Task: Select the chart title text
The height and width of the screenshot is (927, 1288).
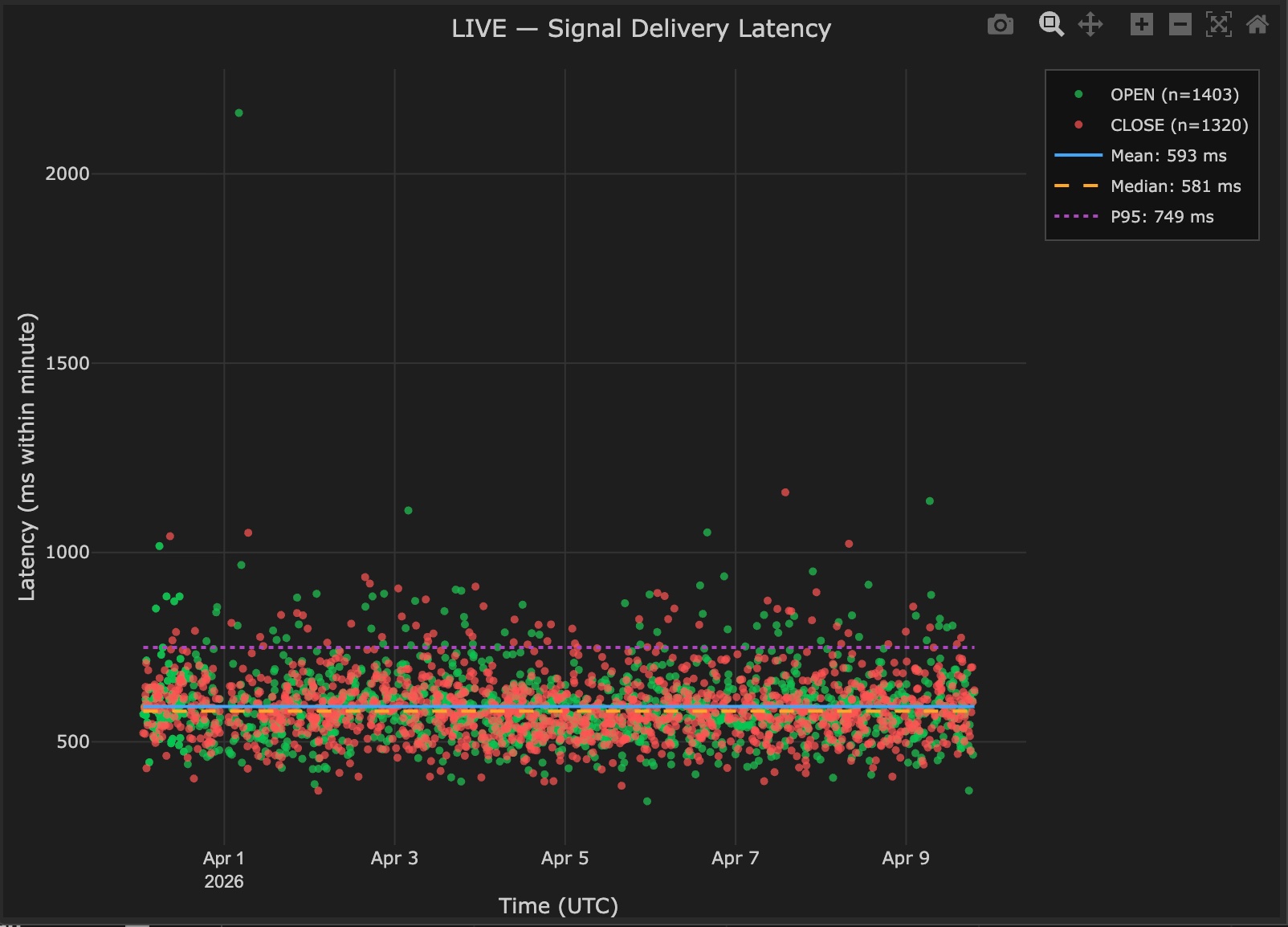Action: pyautogui.click(x=641, y=29)
